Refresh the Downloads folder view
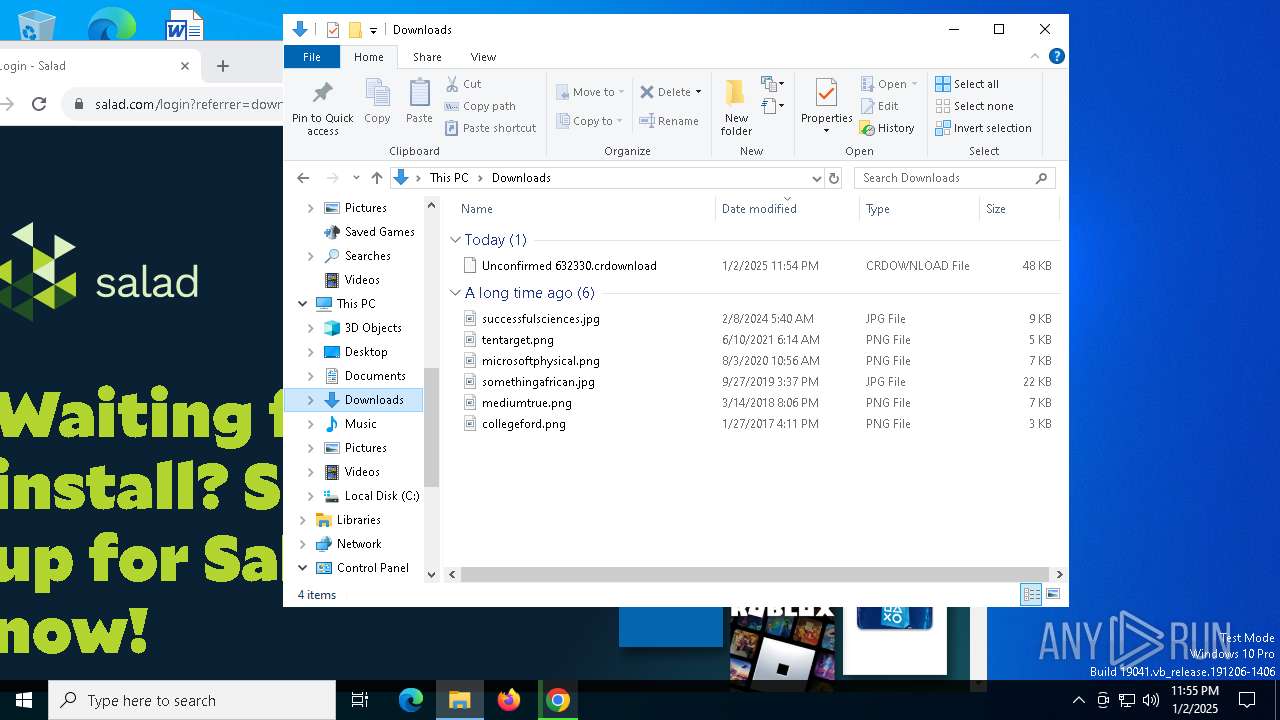Screen dimensions: 1280x720 [x=834, y=178]
